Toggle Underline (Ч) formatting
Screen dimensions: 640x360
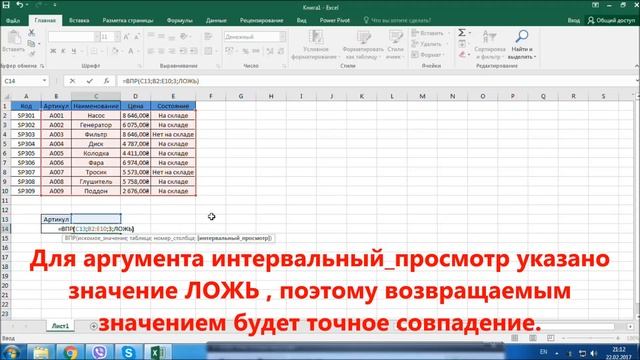pos(74,51)
